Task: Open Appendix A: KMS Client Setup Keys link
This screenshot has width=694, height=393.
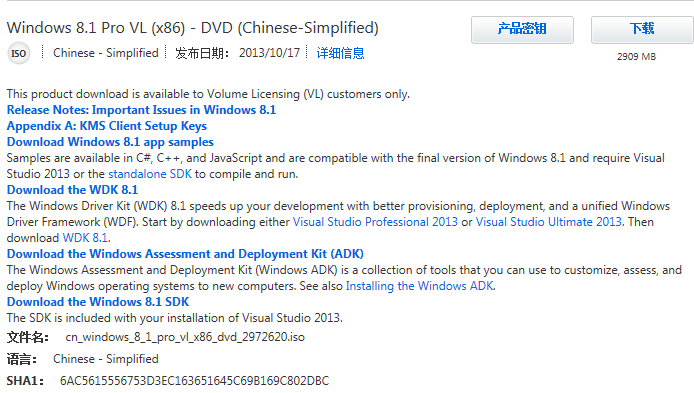Action: pos(107,126)
